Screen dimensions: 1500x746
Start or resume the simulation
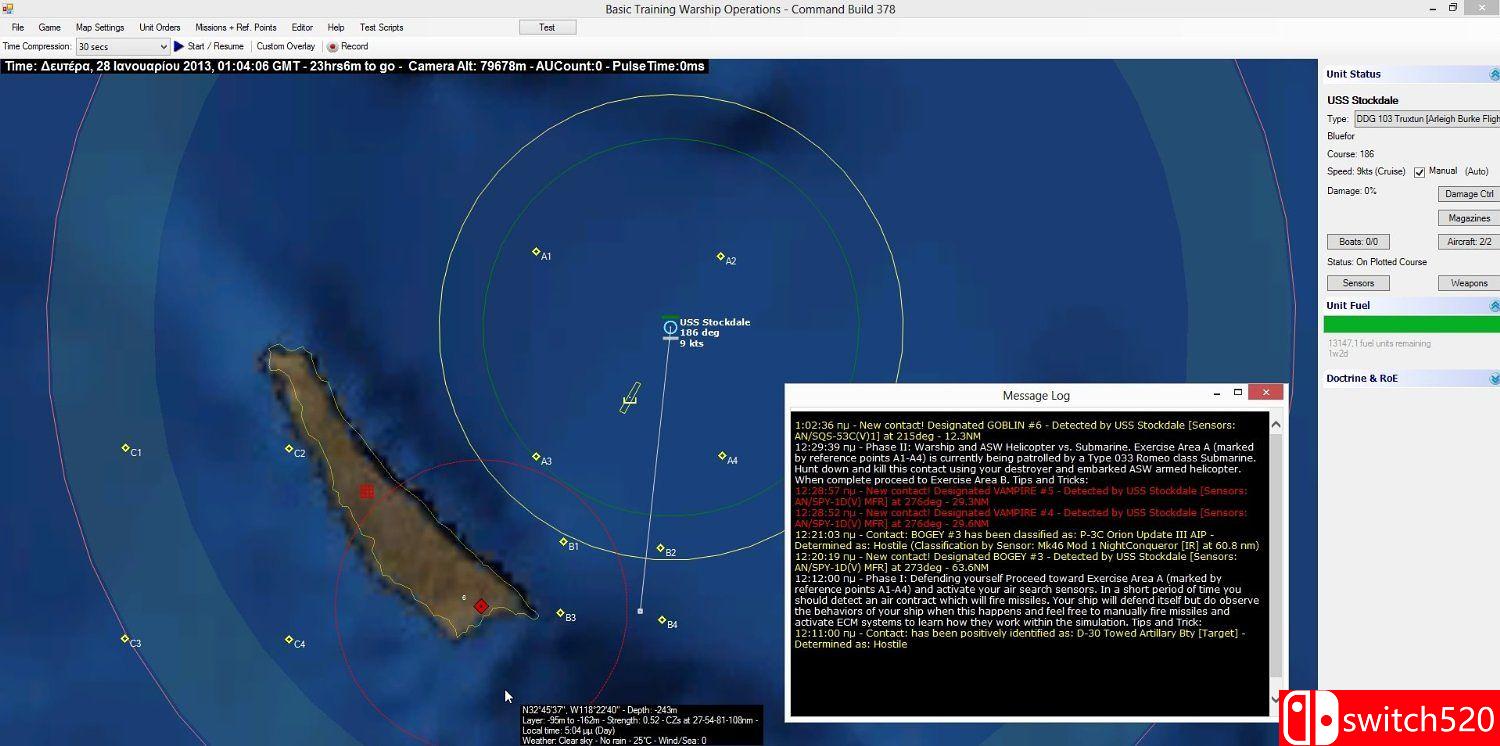coord(209,46)
